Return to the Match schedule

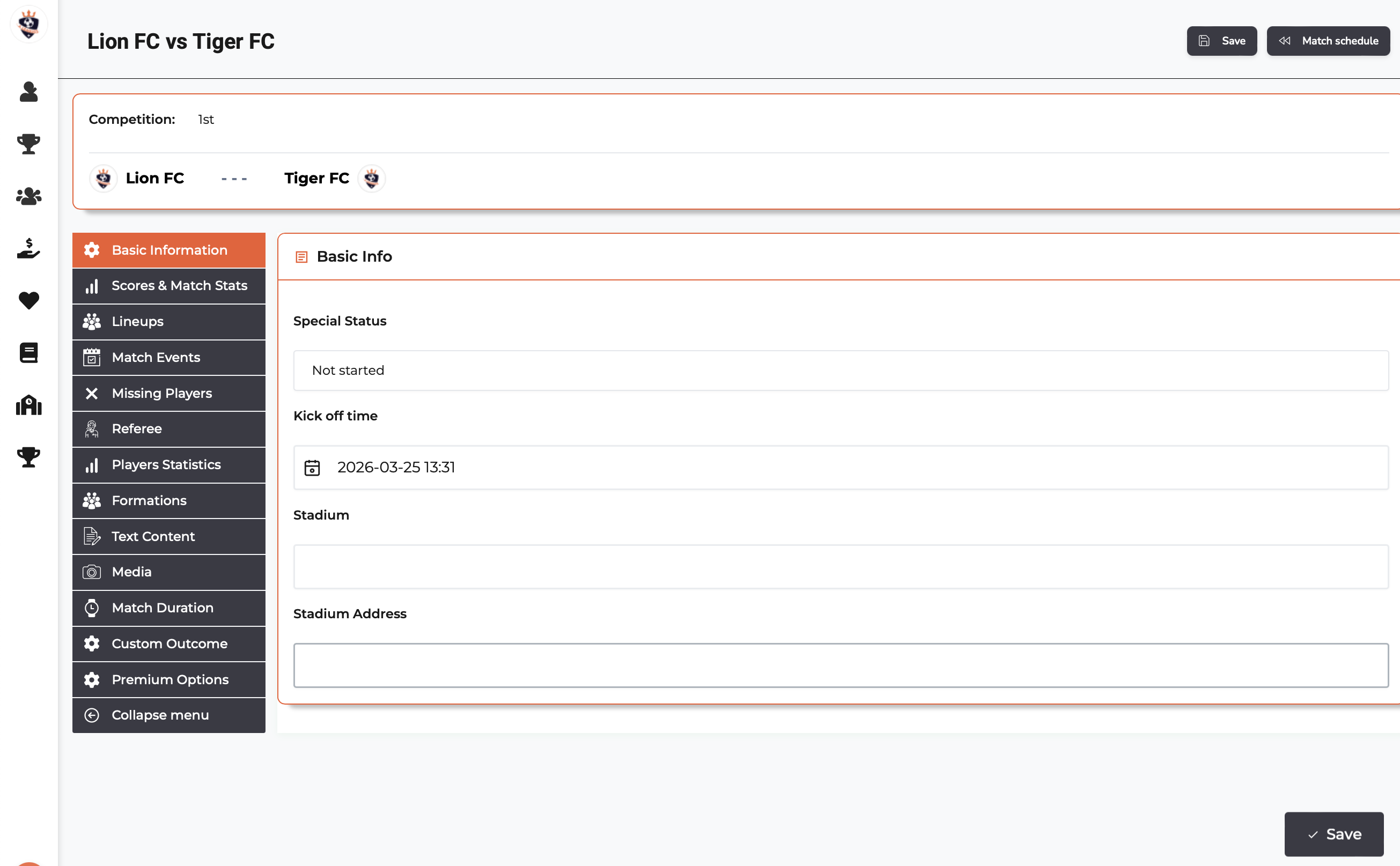(1328, 41)
